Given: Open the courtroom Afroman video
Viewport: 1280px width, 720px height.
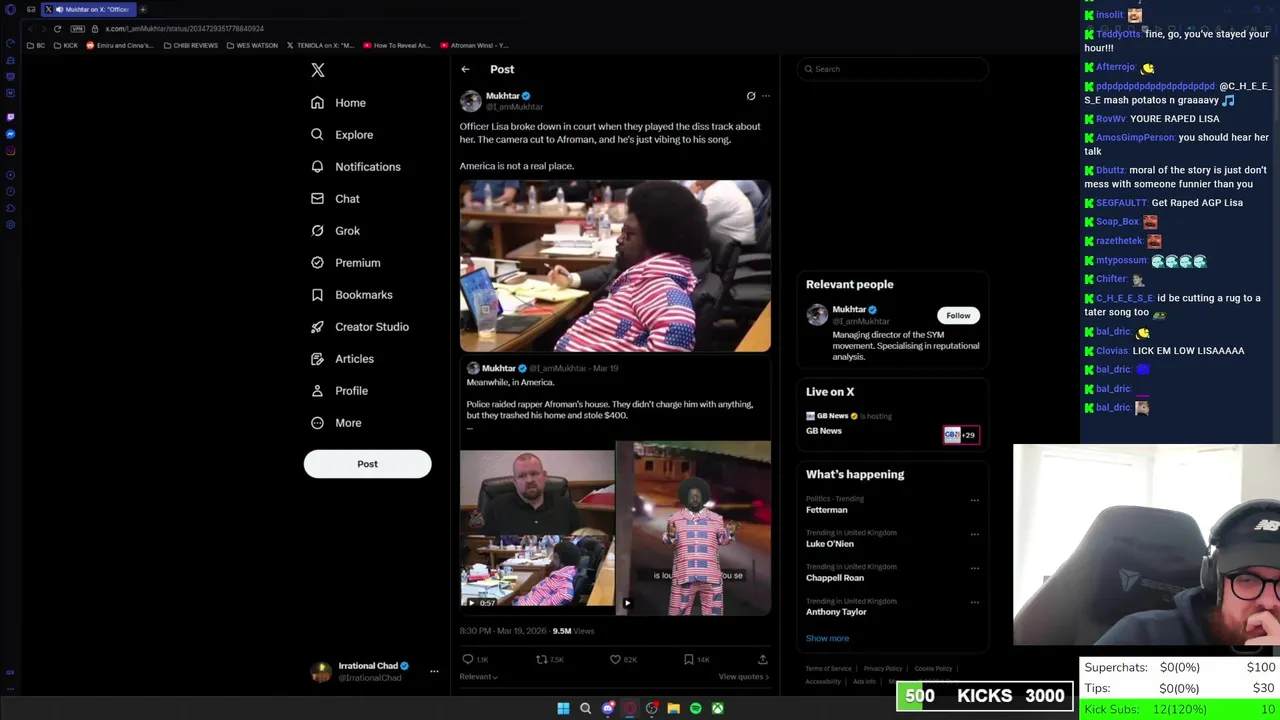Looking at the screenshot, I should click(x=615, y=266).
